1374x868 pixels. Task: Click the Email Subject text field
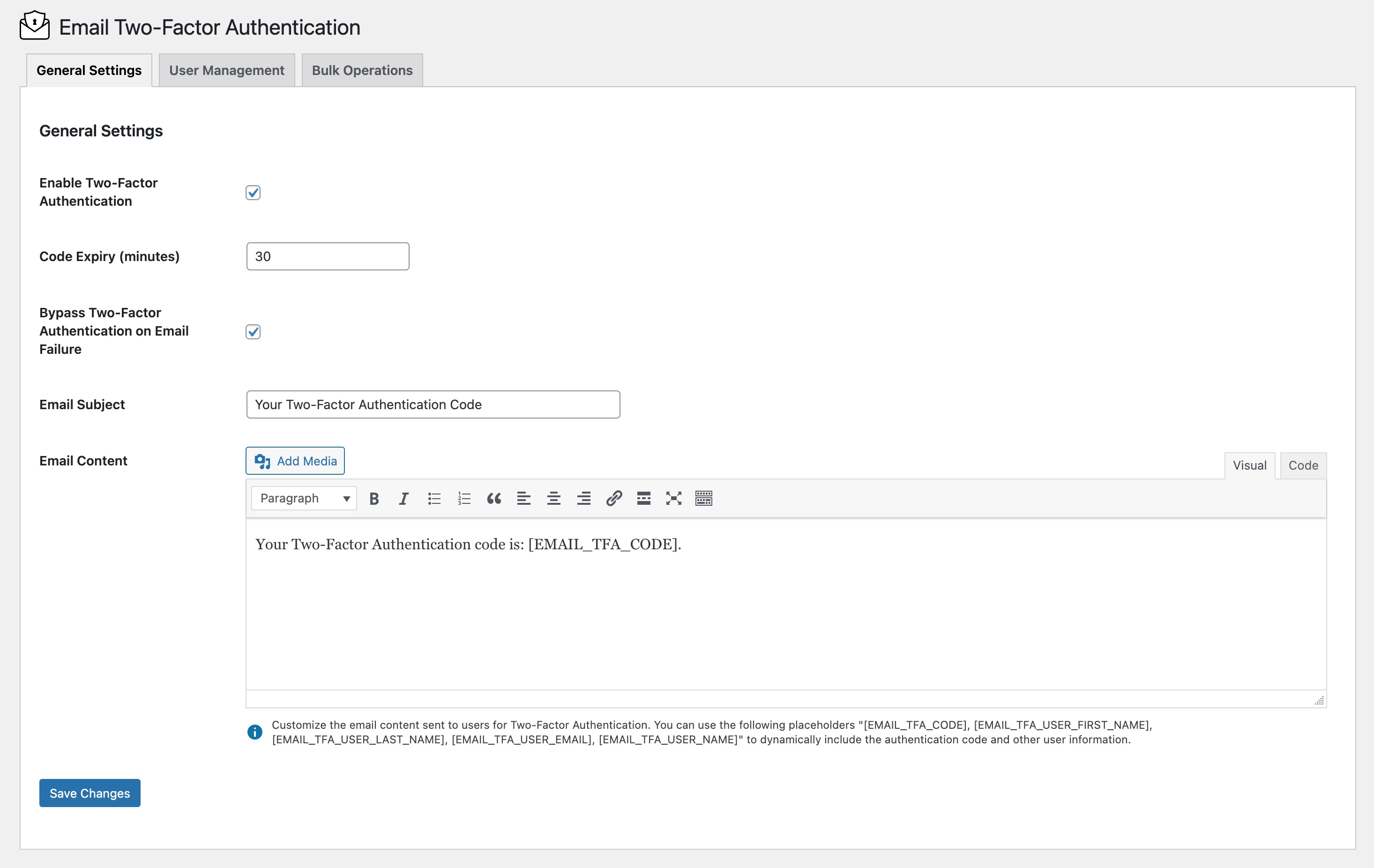click(x=433, y=404)
